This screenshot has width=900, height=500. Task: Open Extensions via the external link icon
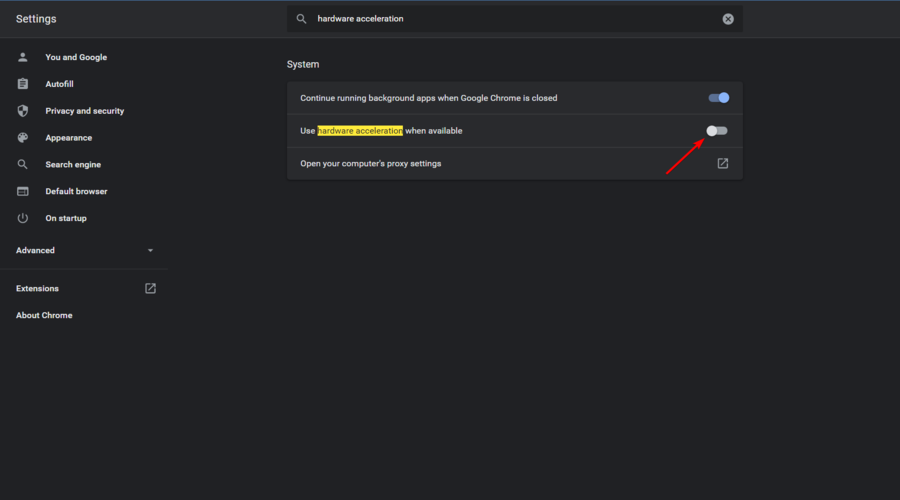(x=150, y=288)
